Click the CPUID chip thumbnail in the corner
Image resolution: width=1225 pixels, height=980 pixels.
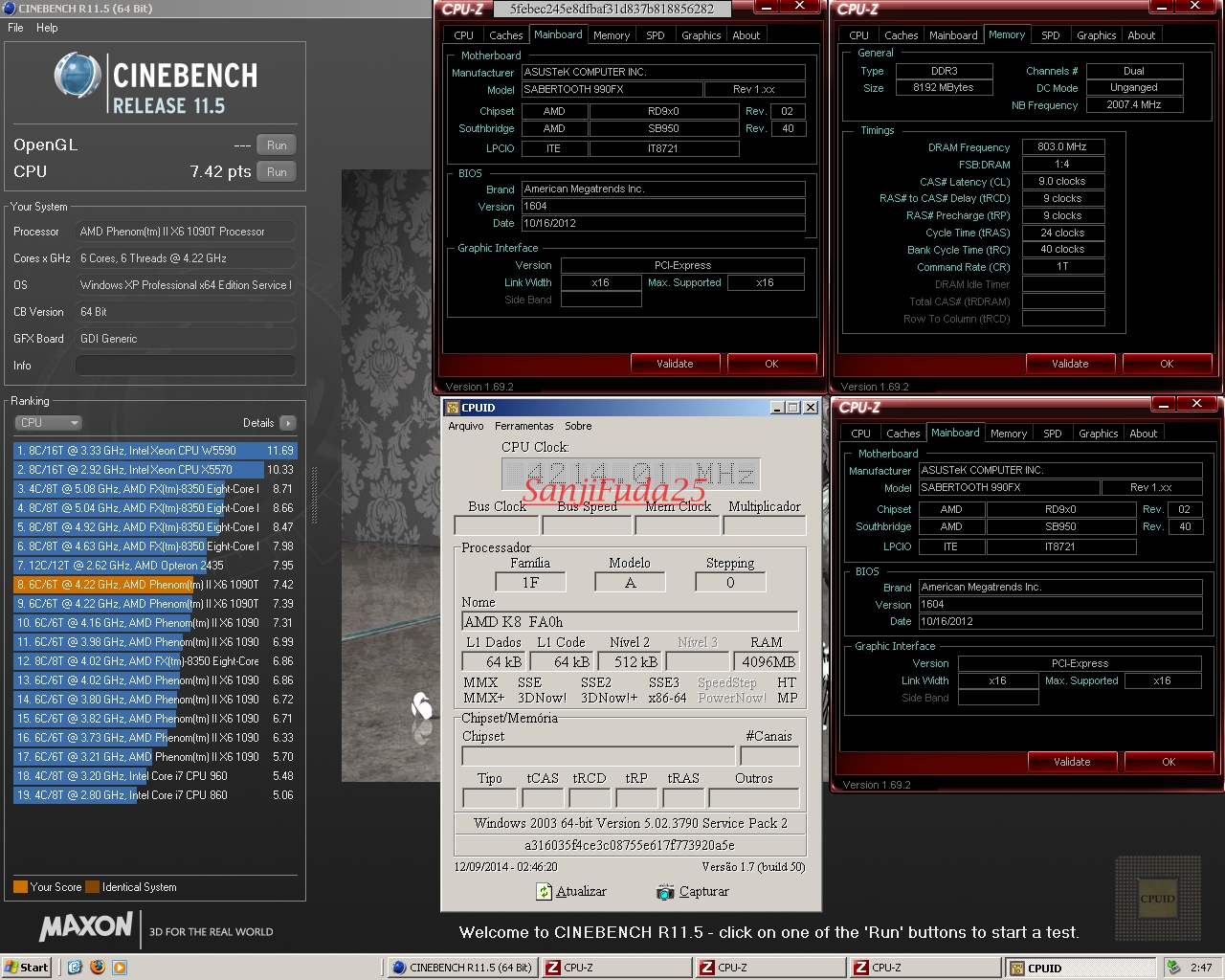[x=1158, y=899]
